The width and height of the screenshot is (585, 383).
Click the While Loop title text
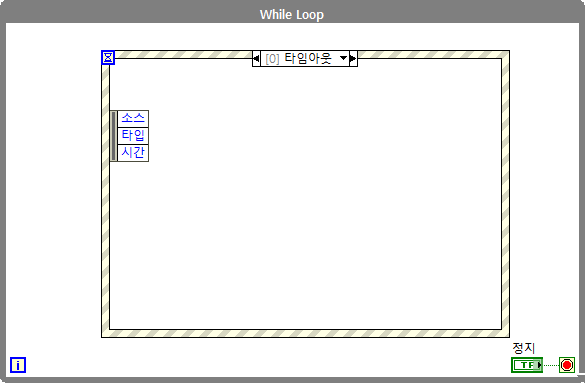pos(292,15)
